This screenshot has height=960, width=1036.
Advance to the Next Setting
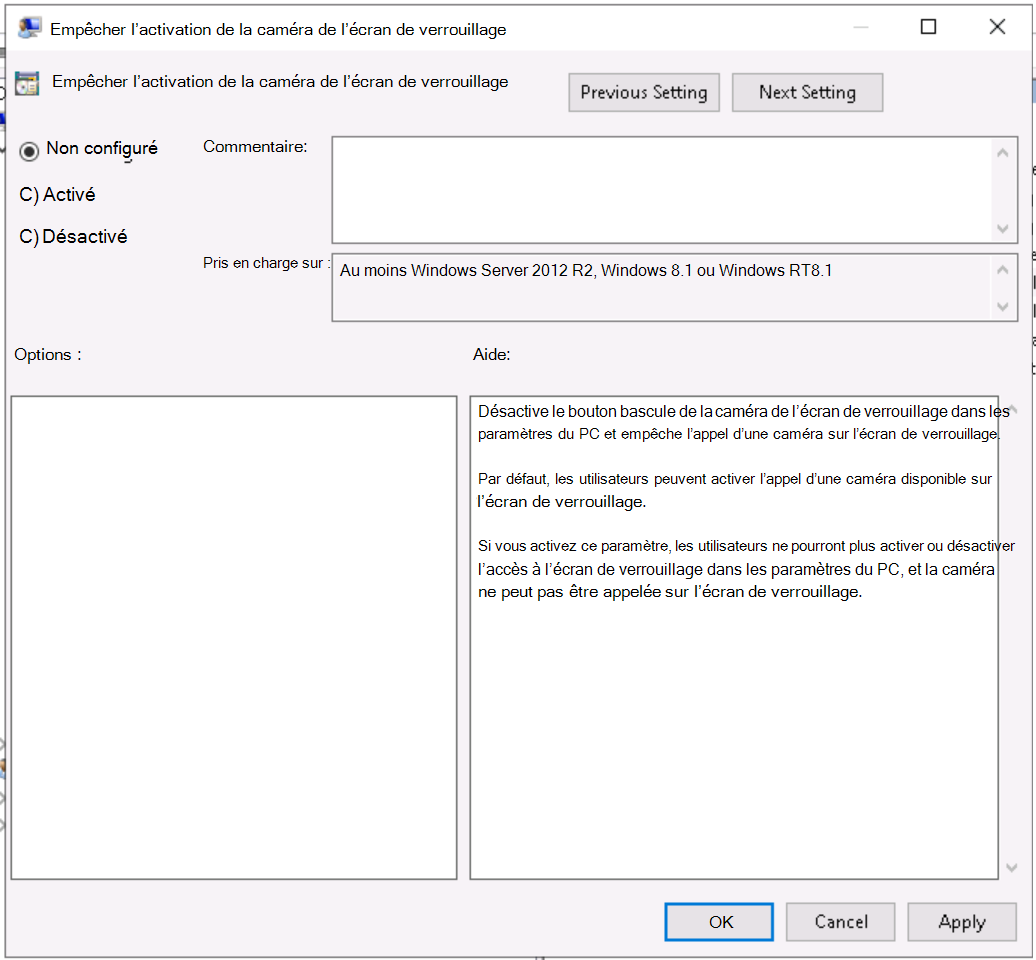(x=807, y=92)
